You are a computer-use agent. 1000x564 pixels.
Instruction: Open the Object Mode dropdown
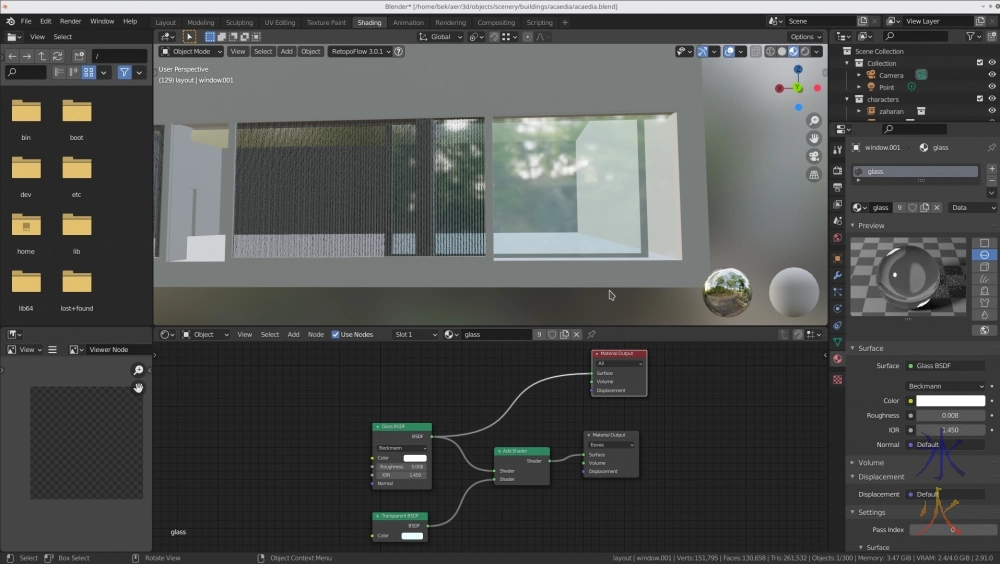point(191,51)
